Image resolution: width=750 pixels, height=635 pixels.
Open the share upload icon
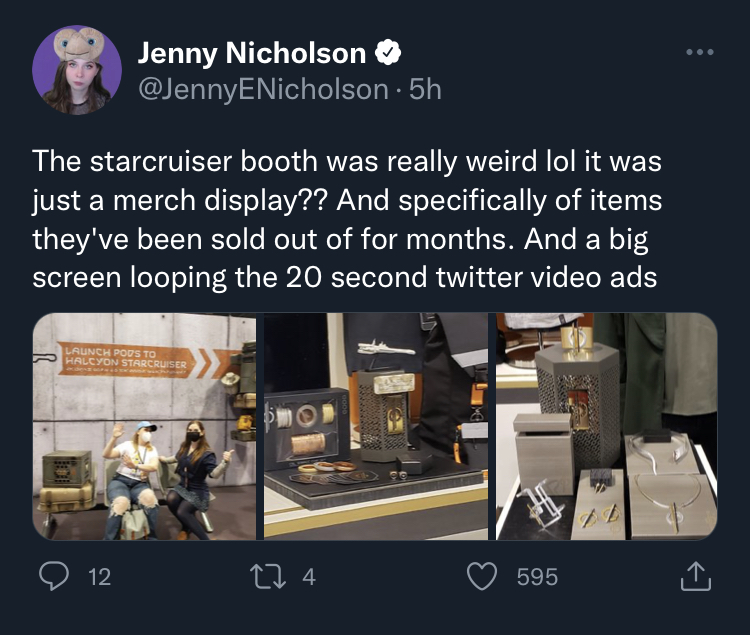pyautogui.click(x=695, y=576)
